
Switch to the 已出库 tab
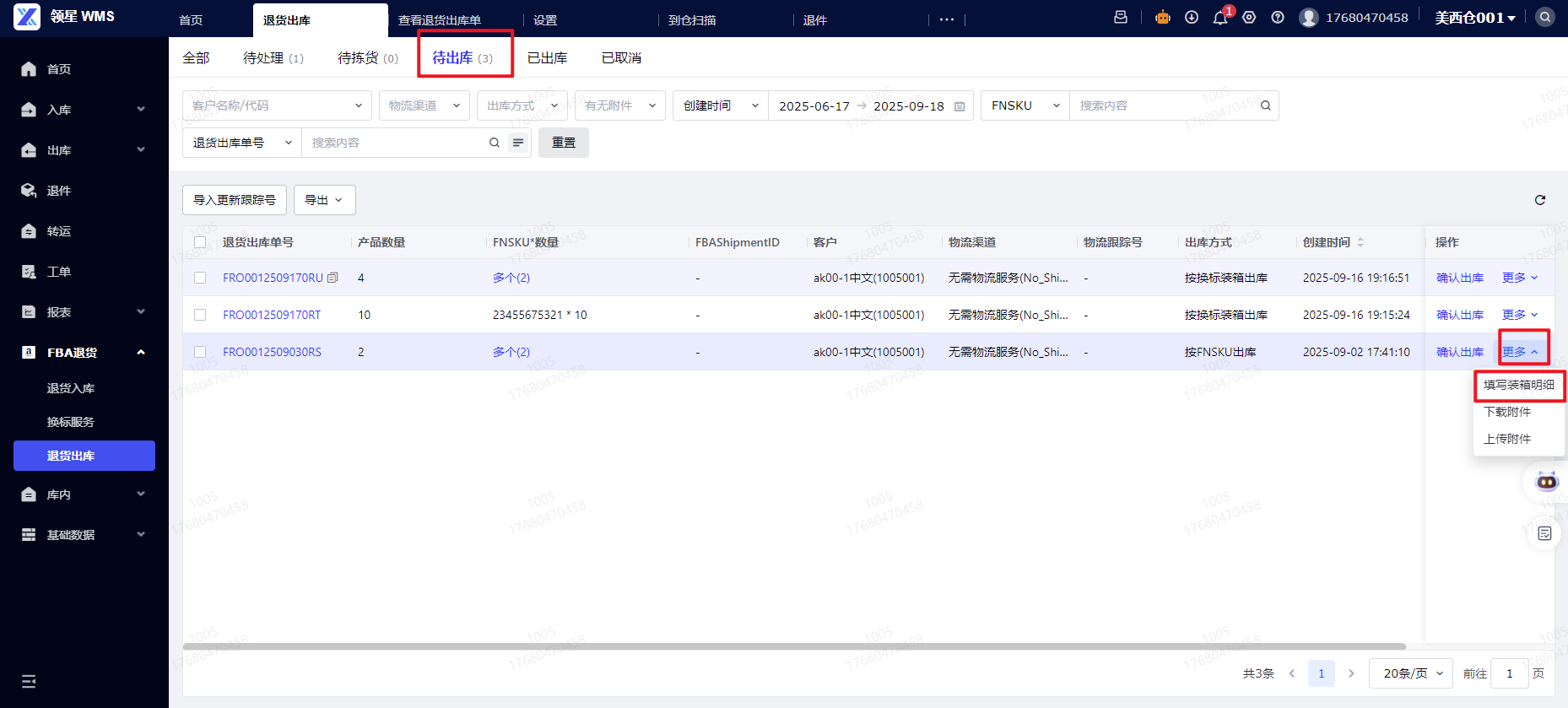[x=547, y=58]
